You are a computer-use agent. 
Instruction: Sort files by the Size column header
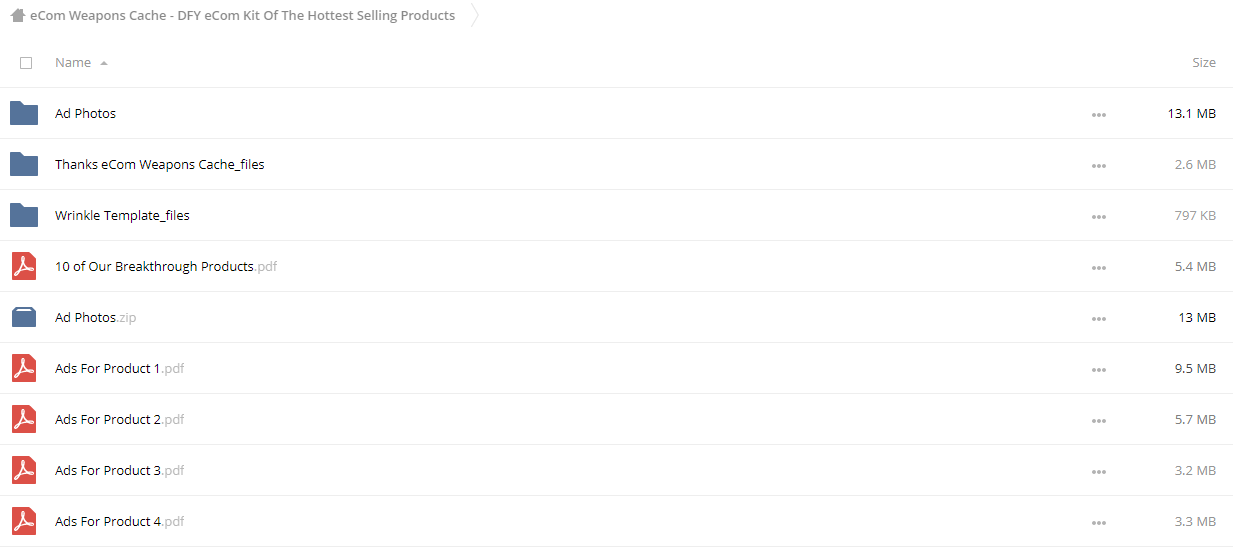(1204, 62)
